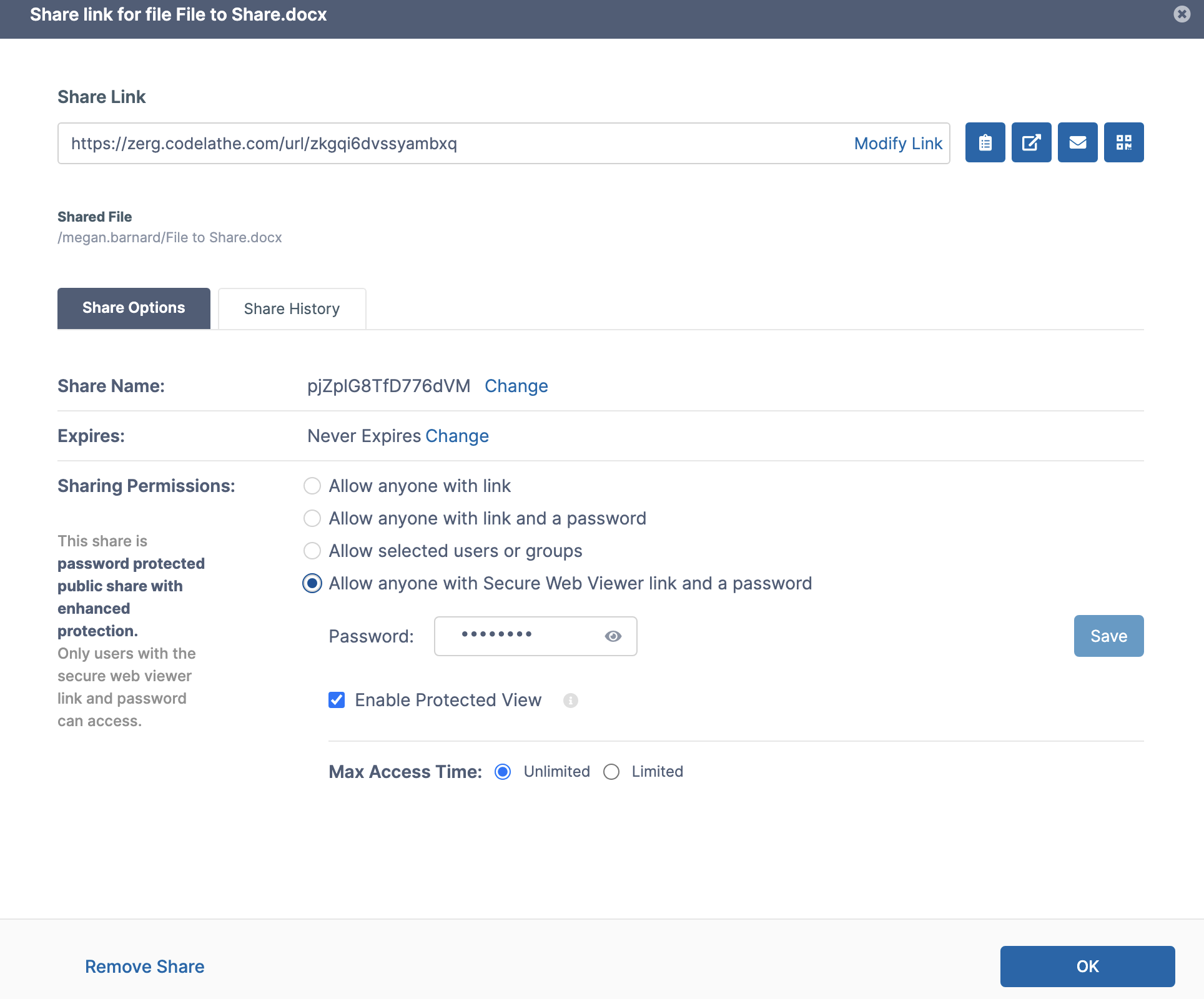
Task: Select Allow anyone with link and a password
Action: (312, 518)
